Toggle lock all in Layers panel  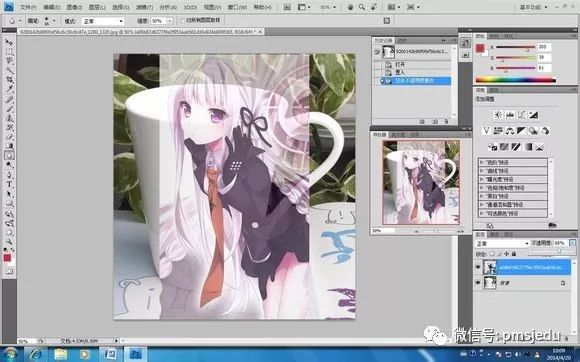[x=514, y=254]
